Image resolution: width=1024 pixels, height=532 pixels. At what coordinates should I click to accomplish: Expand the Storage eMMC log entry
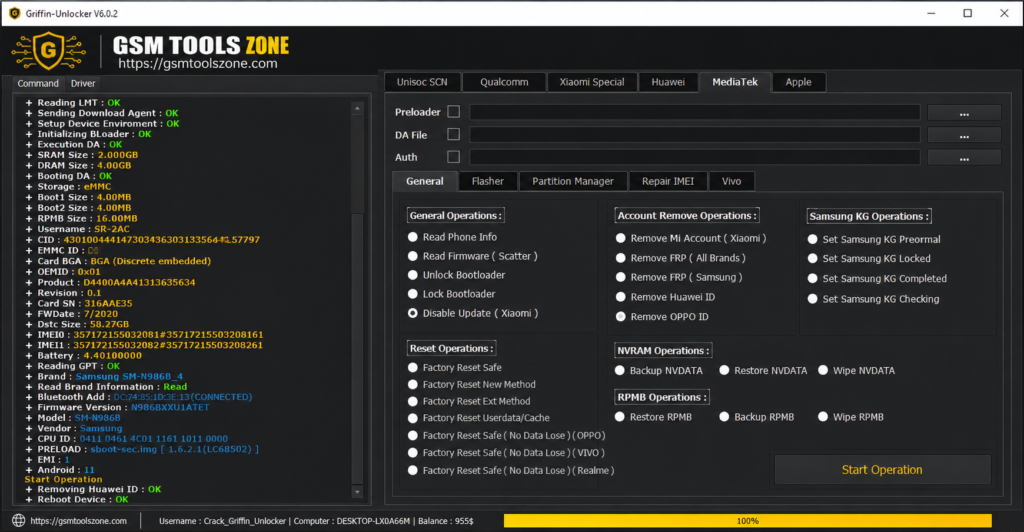coord(29,187)
